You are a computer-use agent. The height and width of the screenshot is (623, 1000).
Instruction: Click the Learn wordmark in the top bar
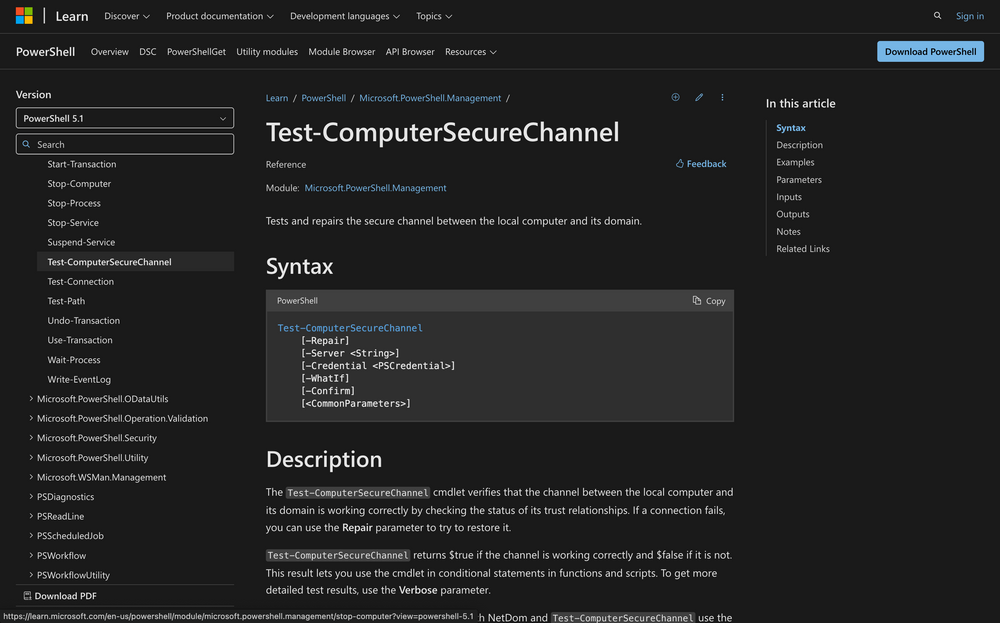71,15
